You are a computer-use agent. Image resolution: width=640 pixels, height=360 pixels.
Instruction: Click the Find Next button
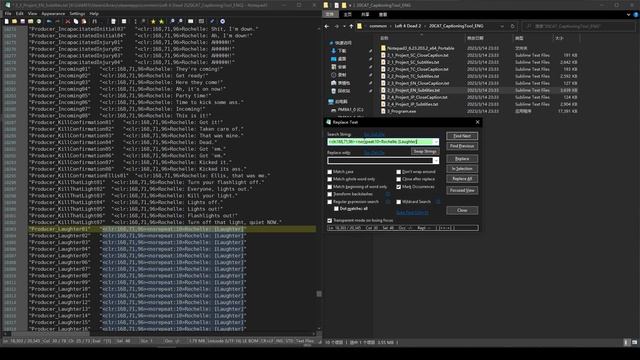point(462,136)
